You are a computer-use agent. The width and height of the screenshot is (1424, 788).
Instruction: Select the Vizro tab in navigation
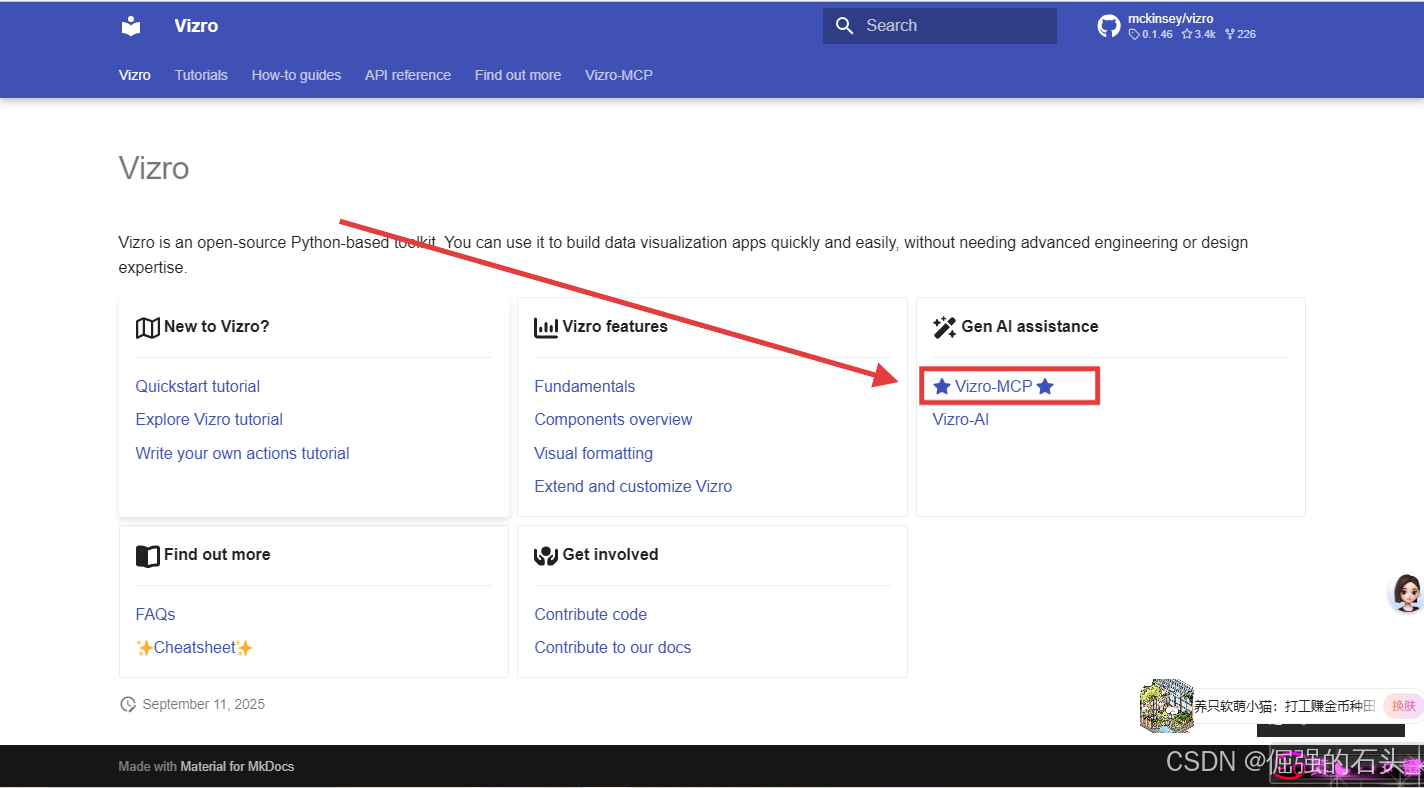pyautogui.click(x=135, y=75)
